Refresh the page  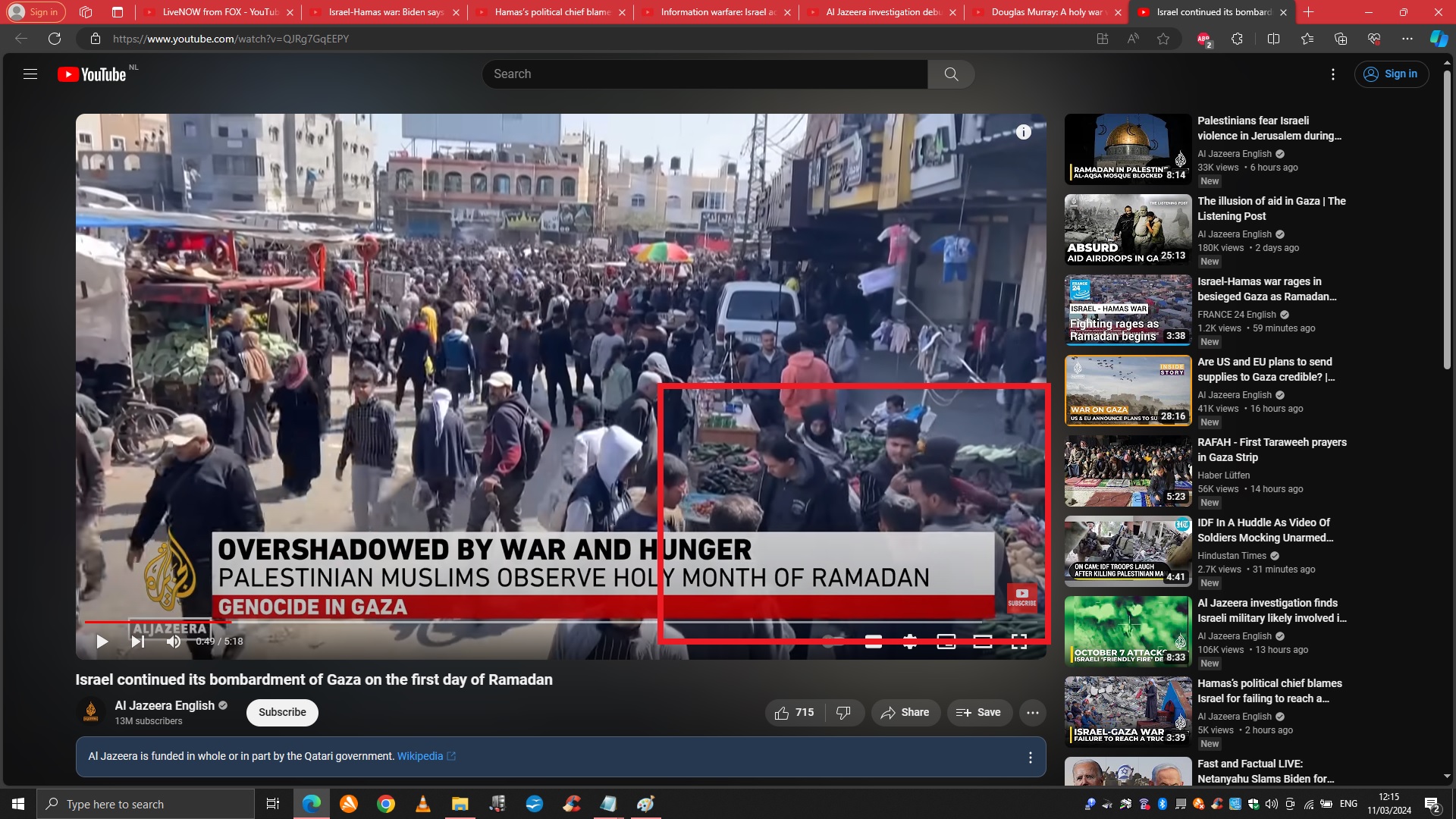pyautogui.click(x=55, y=39)
